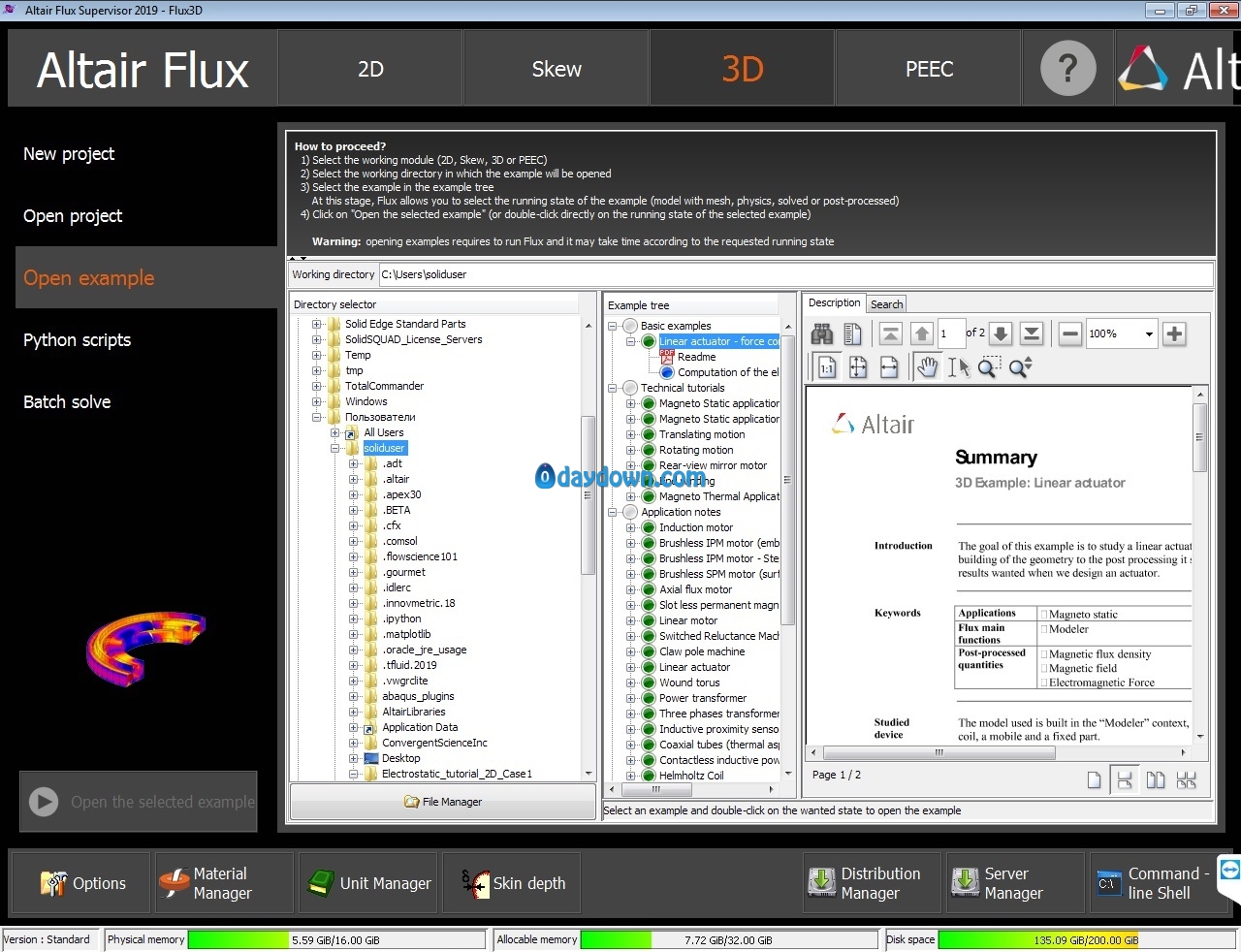
Task: Expand the Translating motion tutorial
Action: coord(631,434)
